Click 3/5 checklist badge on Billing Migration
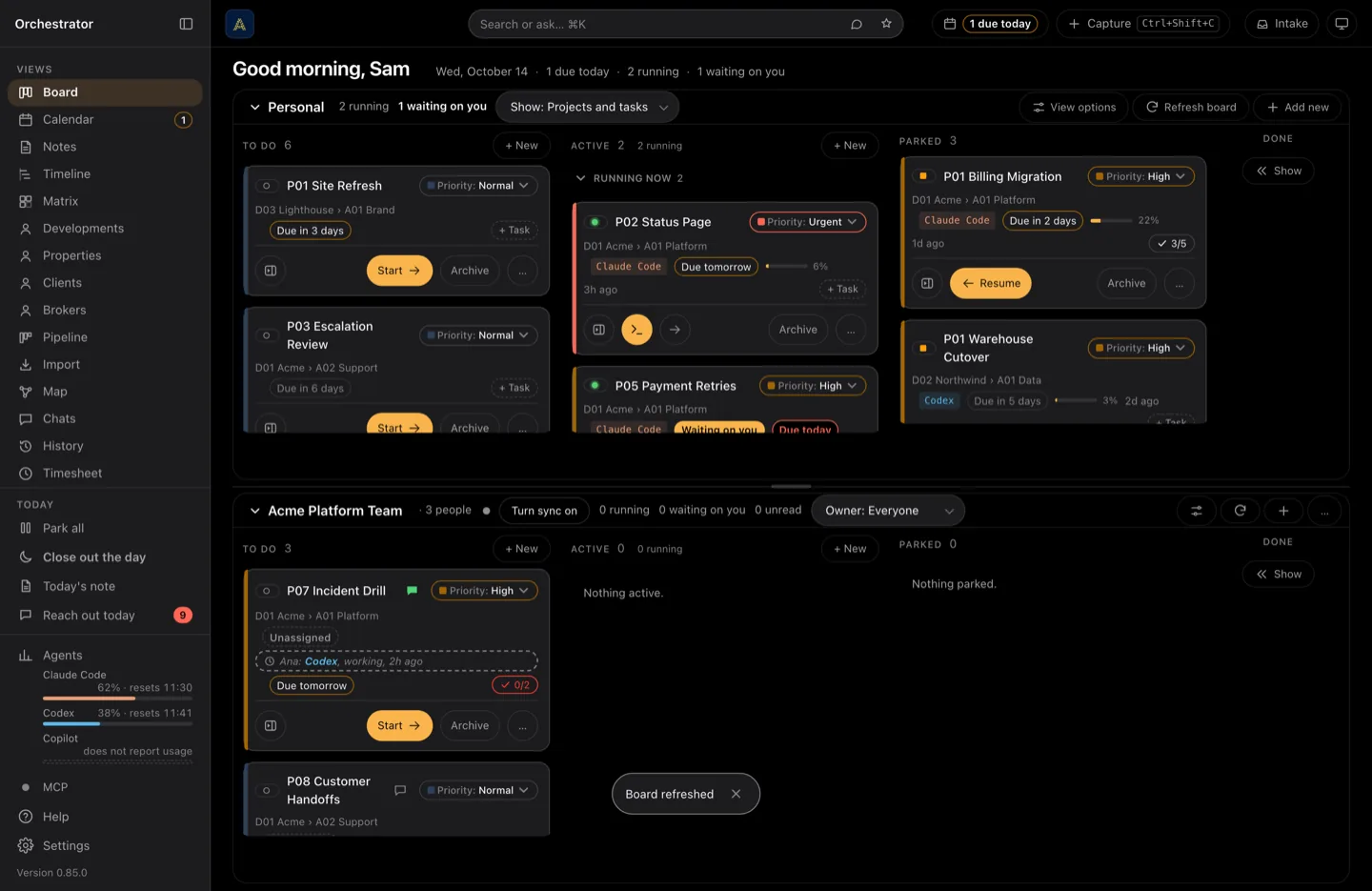1372x891 pixels. coord(1172,244)
